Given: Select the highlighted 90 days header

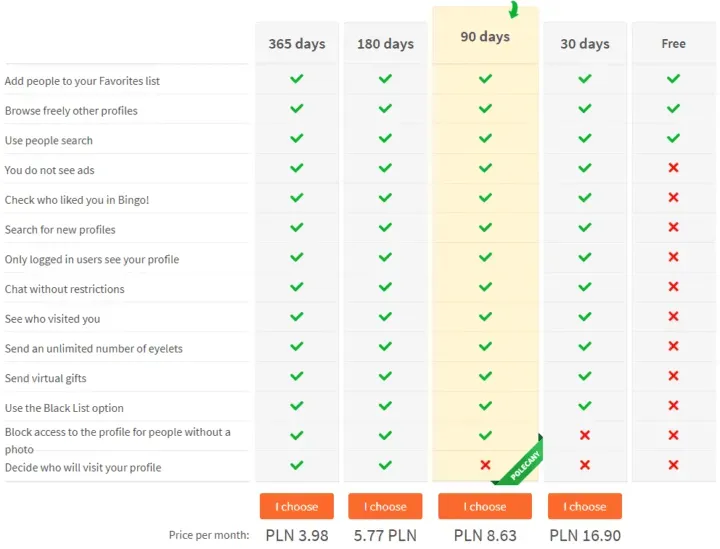Looking at the screenshot, I should (x=485, y=37).
